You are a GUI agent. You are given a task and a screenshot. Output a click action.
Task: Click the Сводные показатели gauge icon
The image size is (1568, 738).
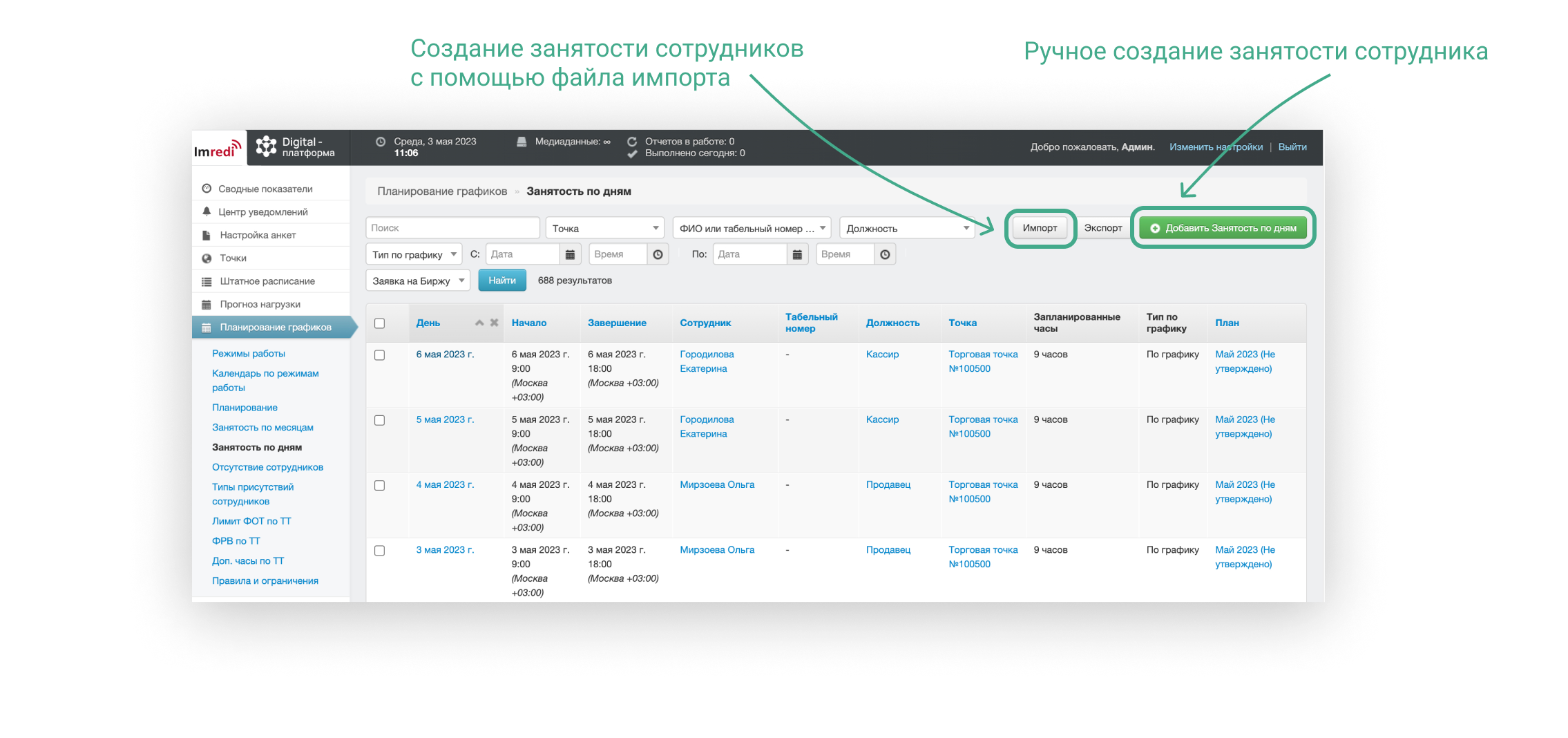pyautogui.click(x=207, y=189)
